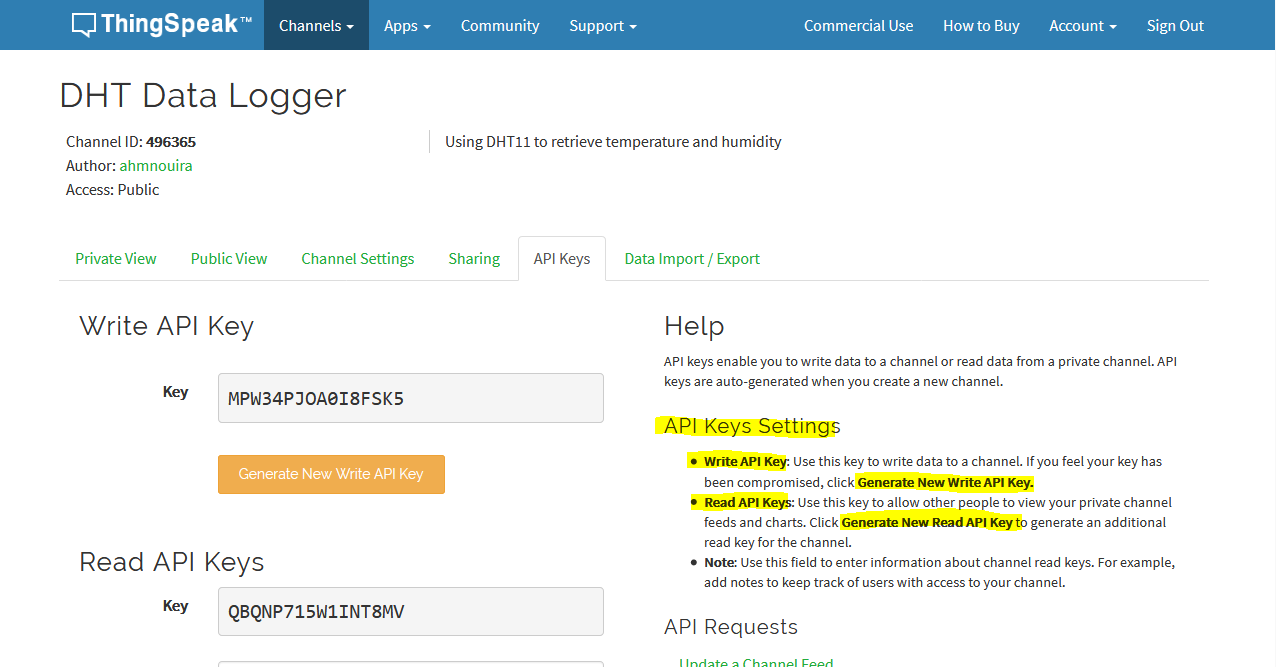Open author profile link ahmnouira
Image resolution: width=1276 pixels, height=667 pixels.
[156, 166]
